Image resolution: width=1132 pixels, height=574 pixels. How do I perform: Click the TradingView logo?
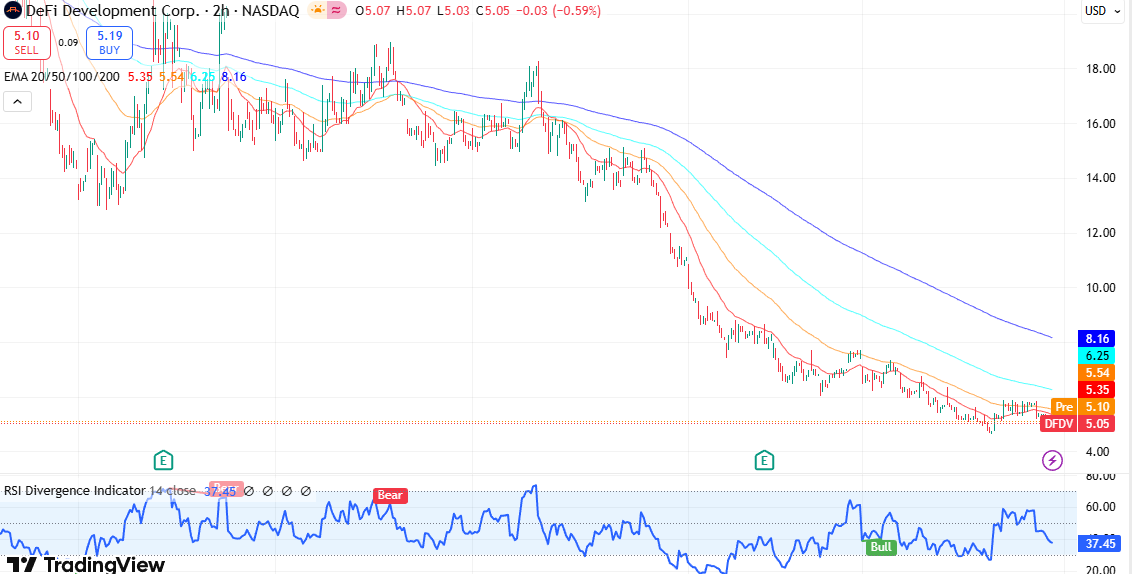86,564
